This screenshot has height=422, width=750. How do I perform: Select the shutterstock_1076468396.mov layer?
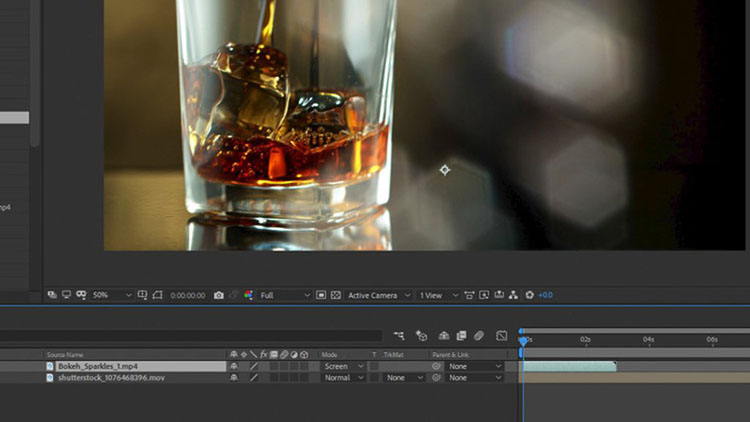[x=110, y=378]
